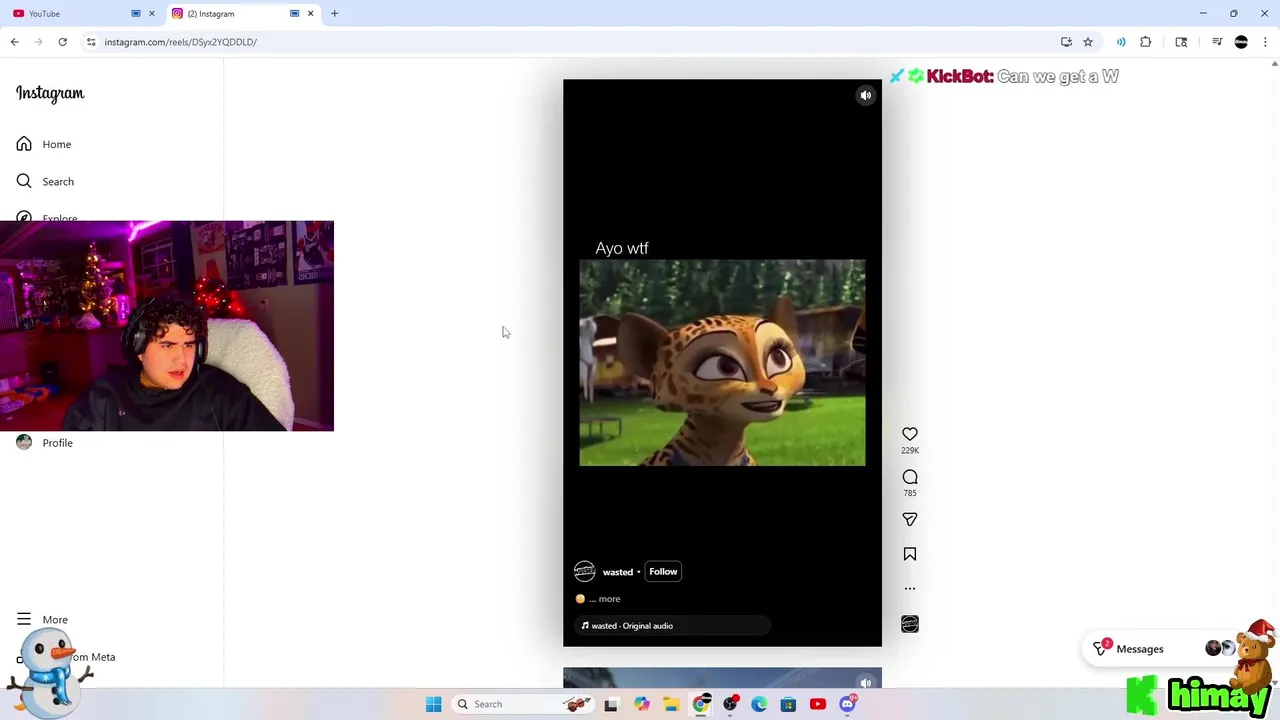Open File Explorer from the taskbar
This screenshot has height=720, width=1280.
pyautogui.click(x=671, y=704)
